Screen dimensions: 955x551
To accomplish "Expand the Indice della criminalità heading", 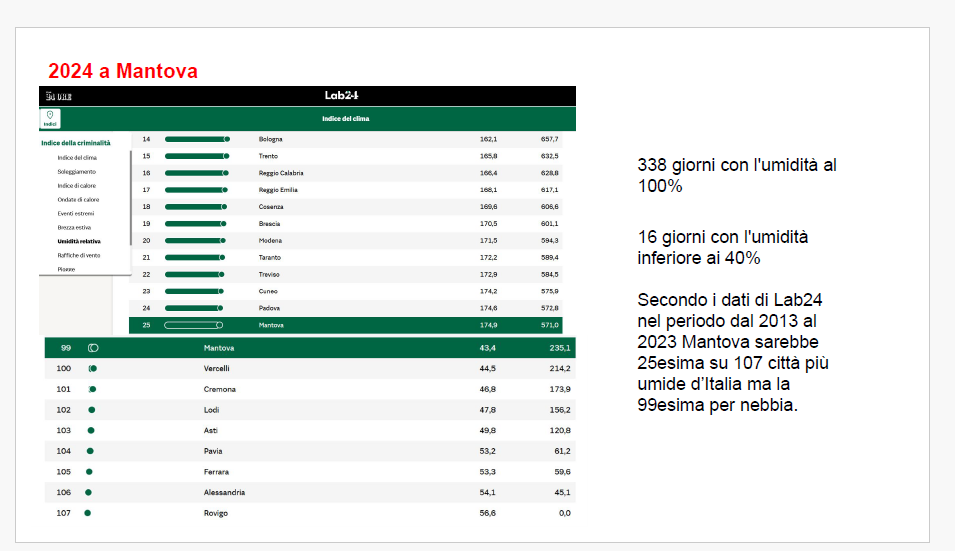I will tap(76, 143).
